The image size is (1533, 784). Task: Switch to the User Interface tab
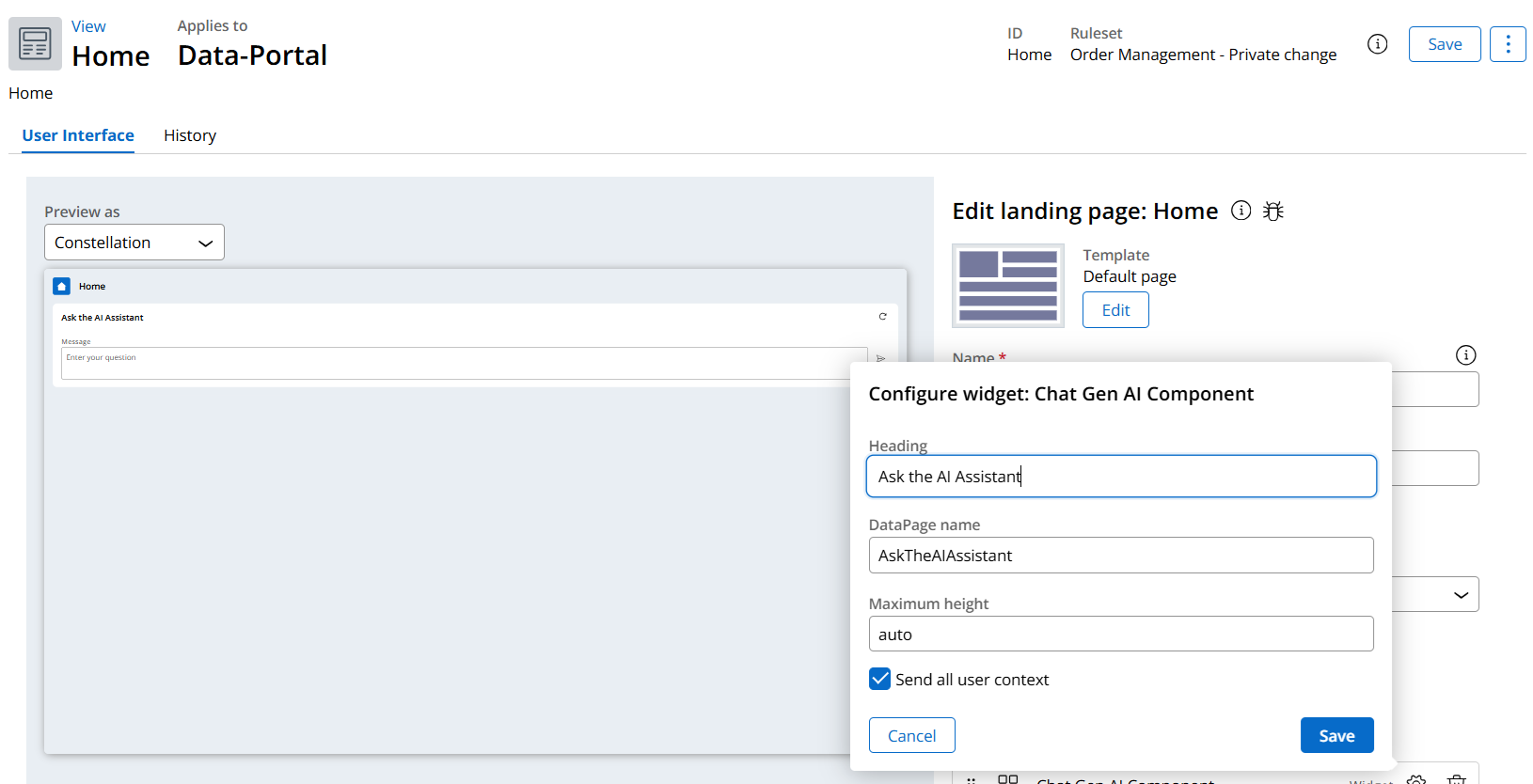click(x=78, y=135)
